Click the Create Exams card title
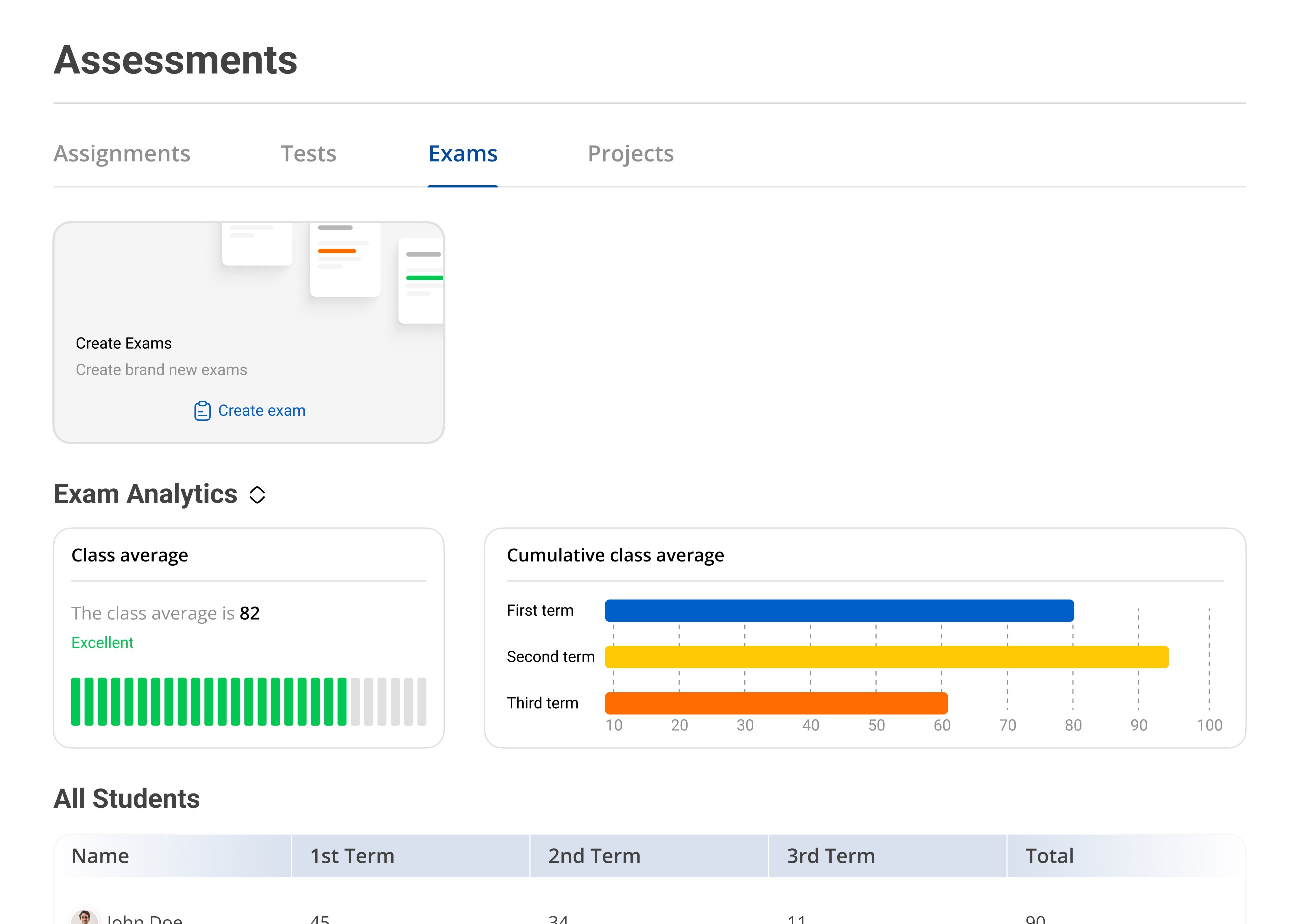 (x=124, y=344)
